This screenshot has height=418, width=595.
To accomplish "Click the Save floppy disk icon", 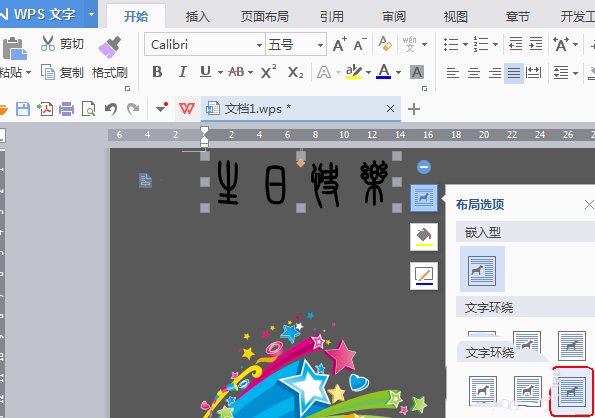I will (23, 109).
